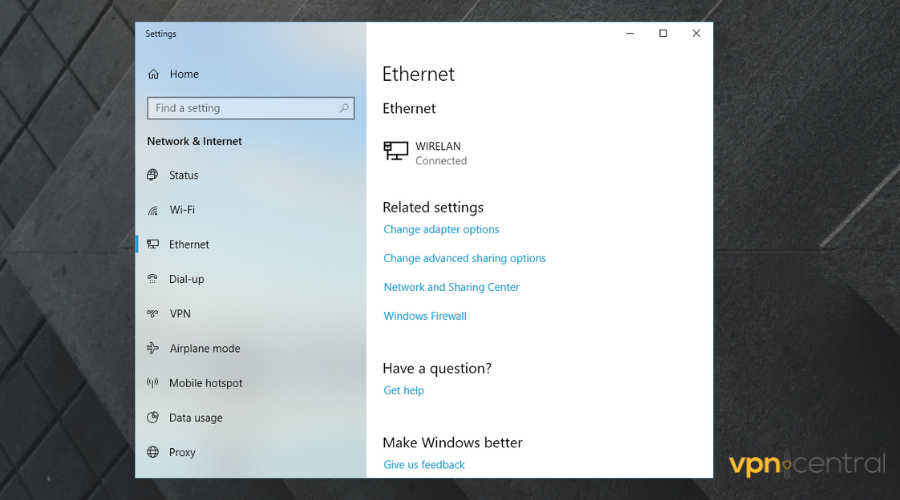Screen dimensions: 900x500
Task: Open Change adapter options link
Action: coord(441,230)
